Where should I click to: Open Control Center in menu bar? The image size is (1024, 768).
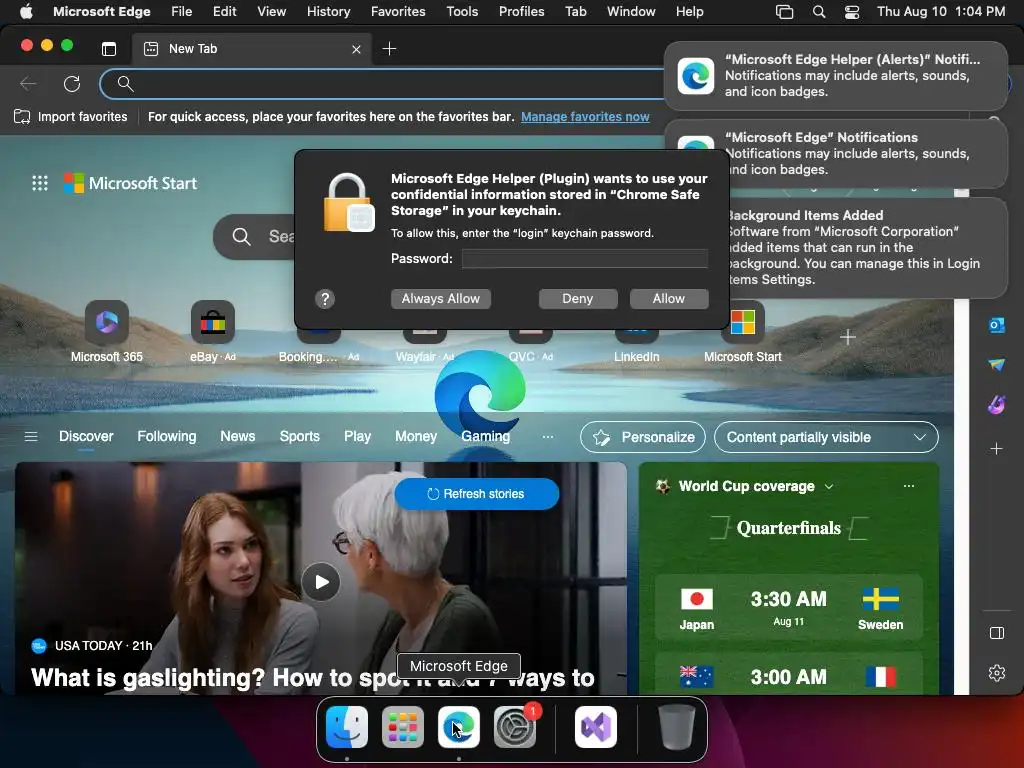852,11
